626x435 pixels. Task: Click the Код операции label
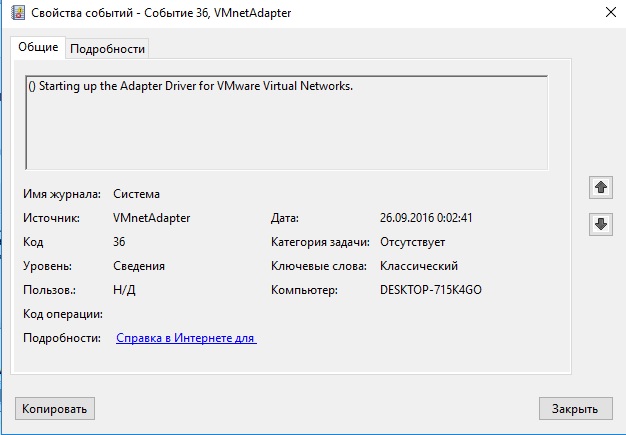click(63, 314)
